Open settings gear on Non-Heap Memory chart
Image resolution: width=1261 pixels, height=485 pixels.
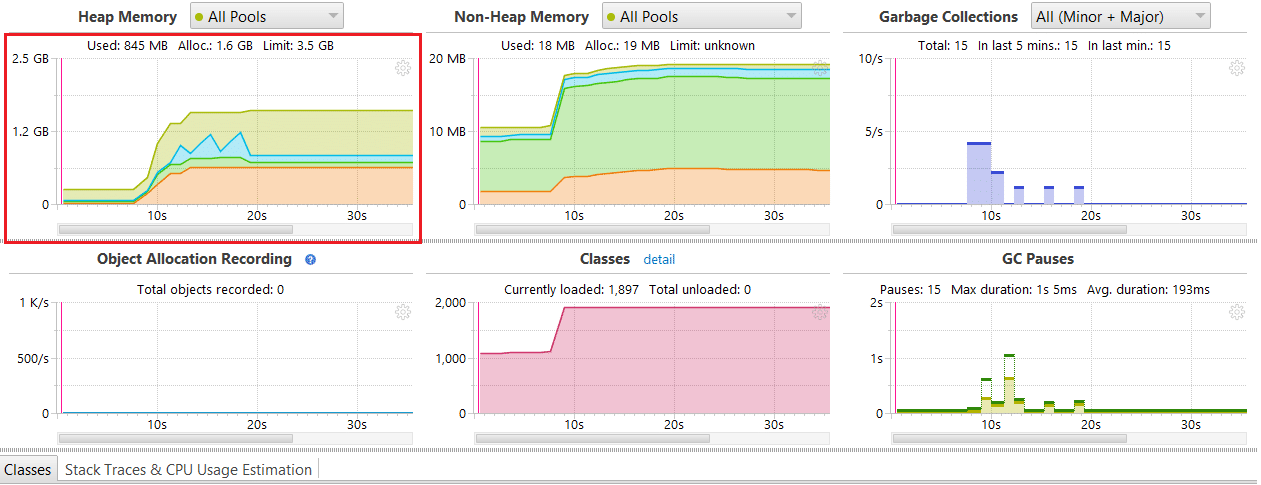820,68
